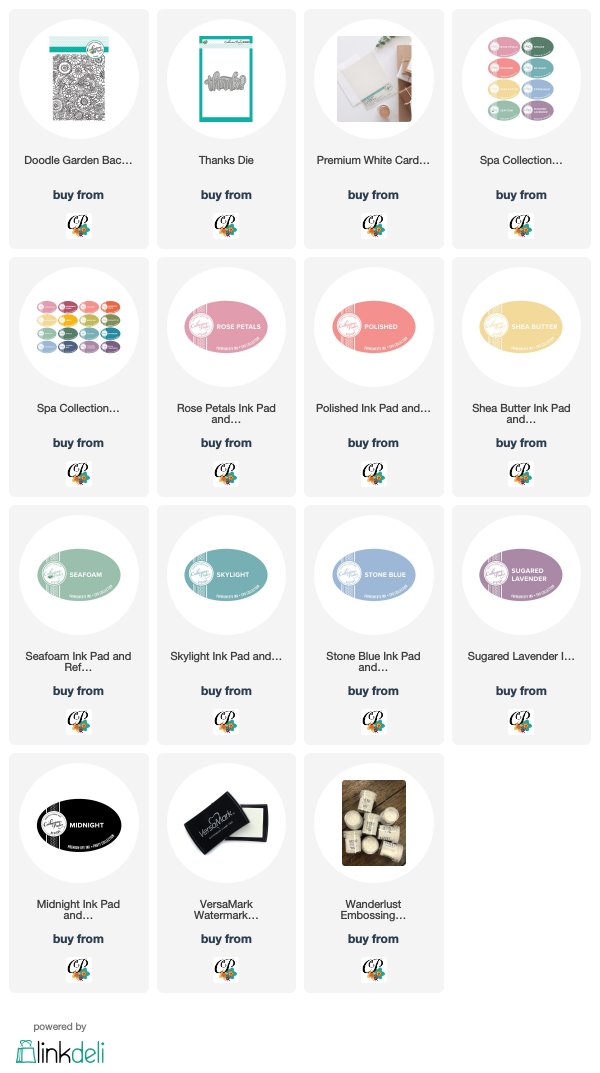
Task: Click the store logo under Rose Petals Ink Pad
Action: [x=226, y=474]
